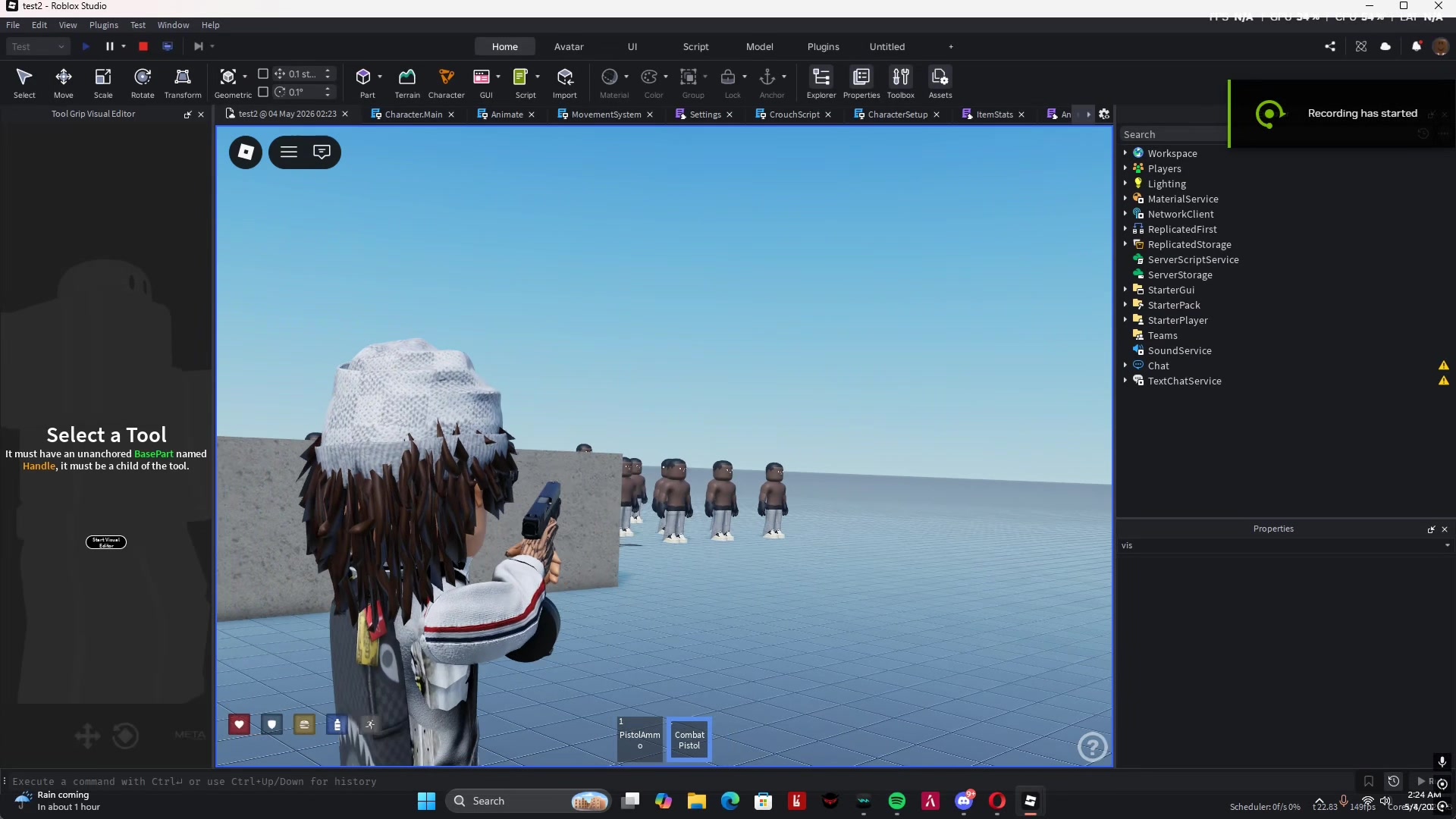Select ServerScriptService in Explorer
1456x819 pixels.
pos(1193,259)
